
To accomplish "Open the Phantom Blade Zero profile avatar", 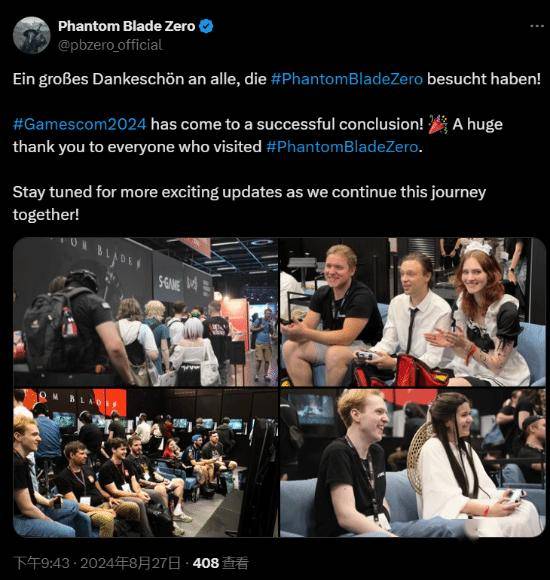I will tap(31, 36).
